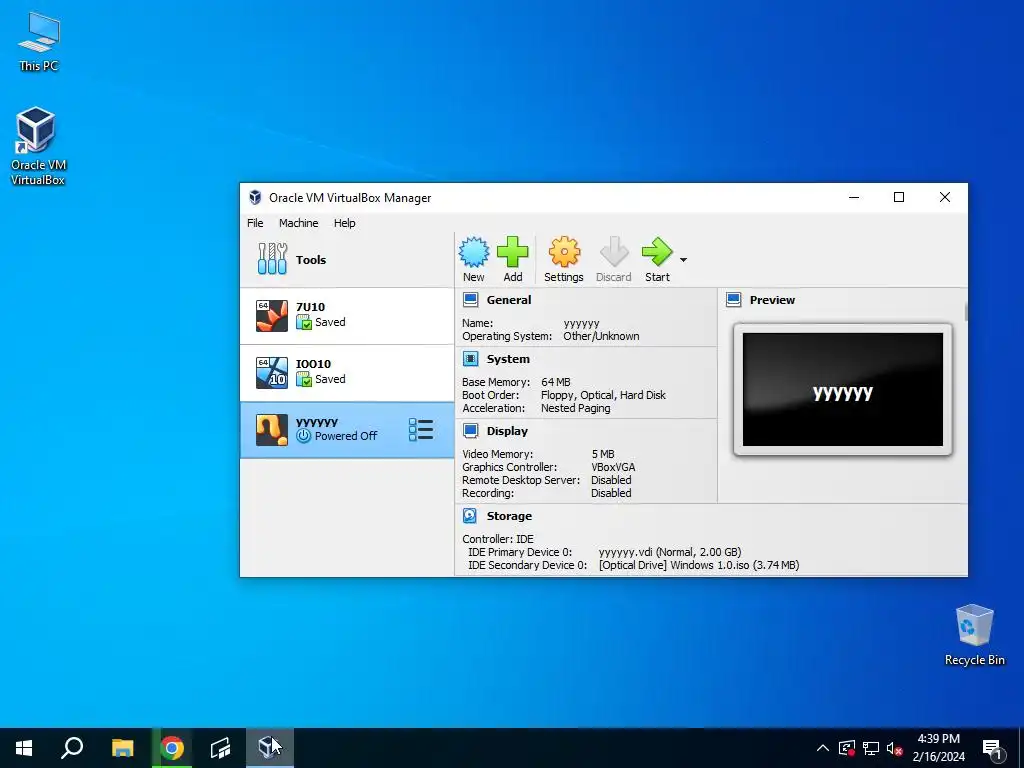Open the Recycle Bin desktop icon

click(974, 635)
